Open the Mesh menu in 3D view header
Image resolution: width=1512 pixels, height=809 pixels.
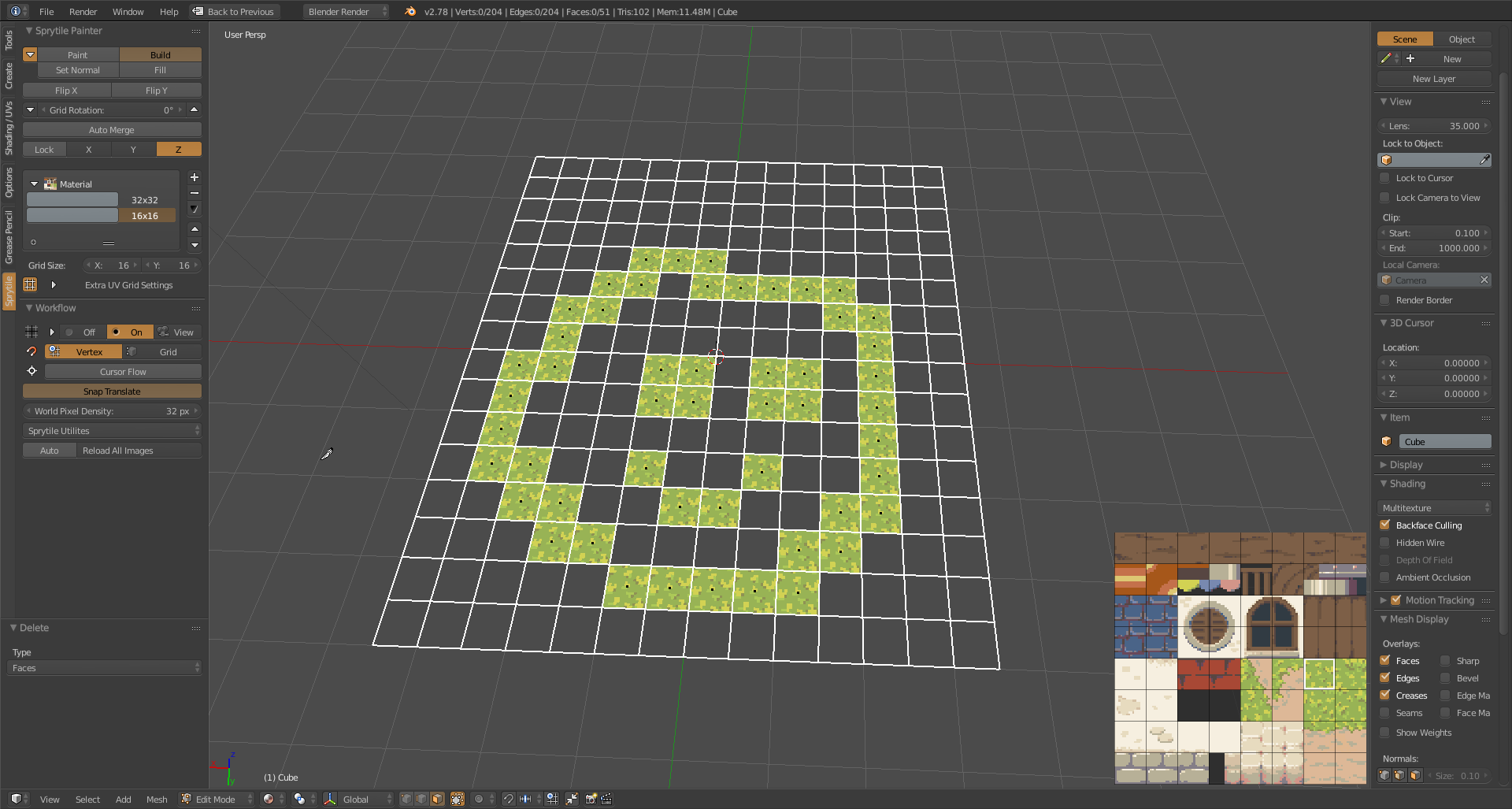(x=157, y=799)
